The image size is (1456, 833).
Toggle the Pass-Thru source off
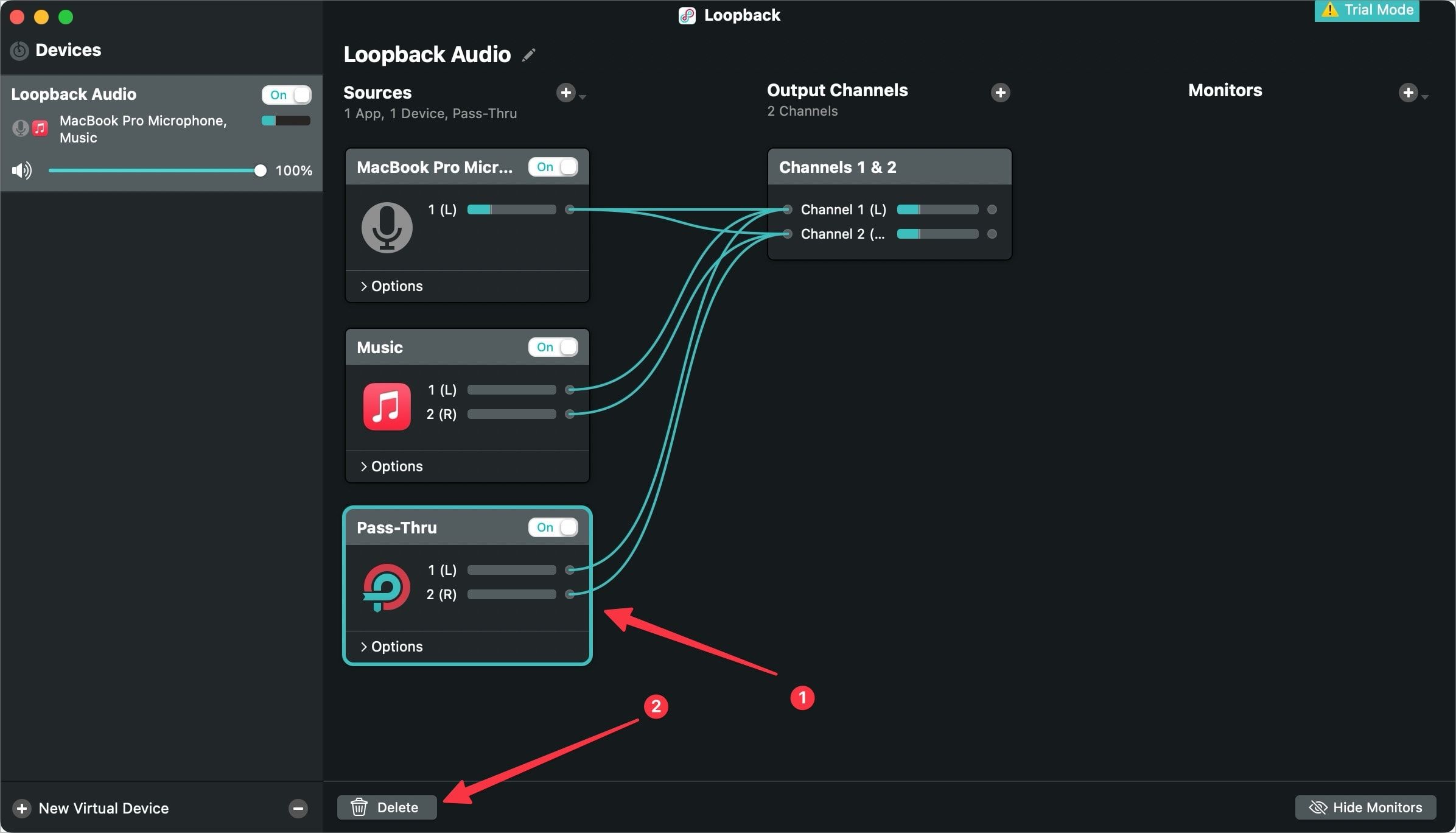click(x=553, y=527)
